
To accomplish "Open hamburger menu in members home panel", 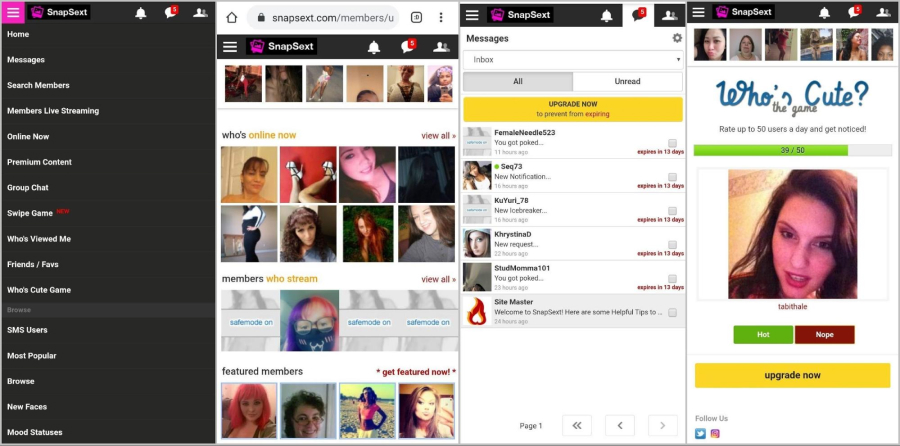I will [230, 46].
